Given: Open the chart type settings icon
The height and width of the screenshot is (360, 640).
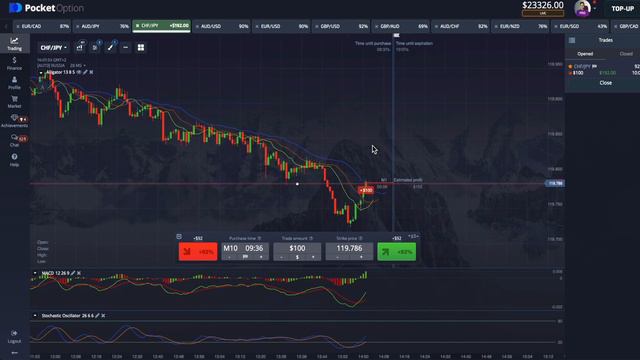Looking at the screenshot, I should pyautogui.click(x=80, y=48).
